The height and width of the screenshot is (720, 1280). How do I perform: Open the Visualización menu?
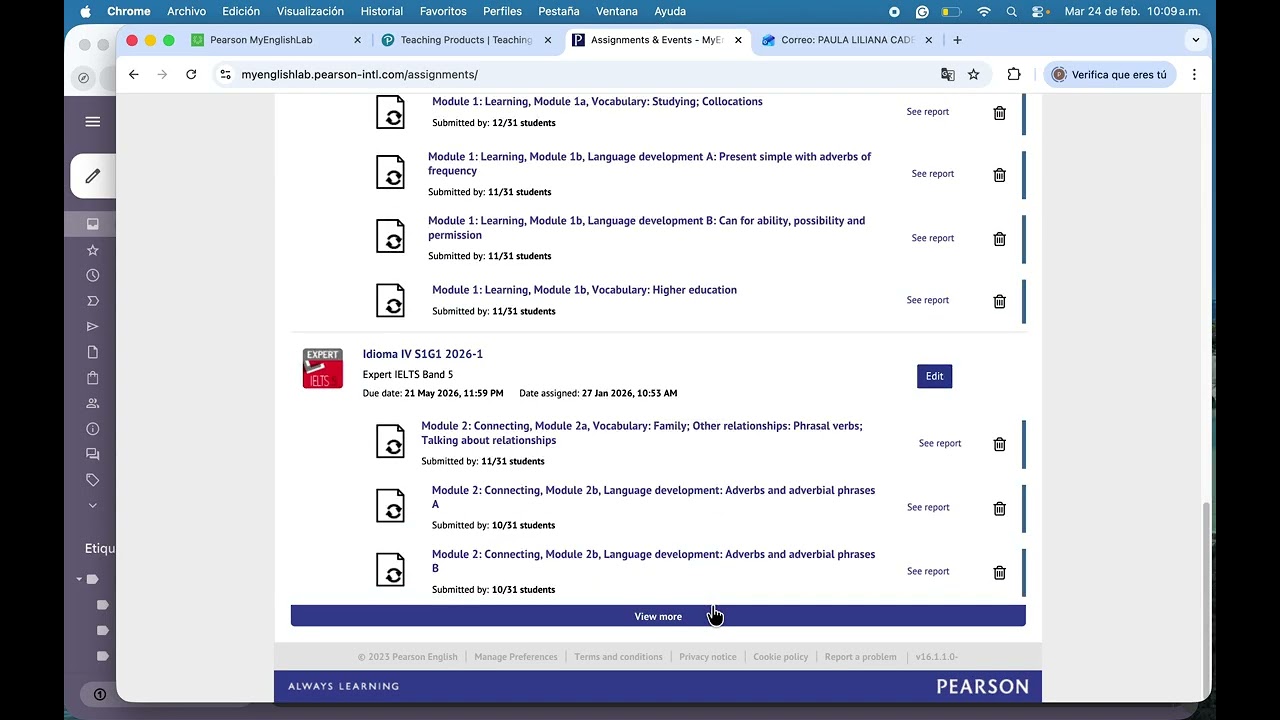(310, 11)
